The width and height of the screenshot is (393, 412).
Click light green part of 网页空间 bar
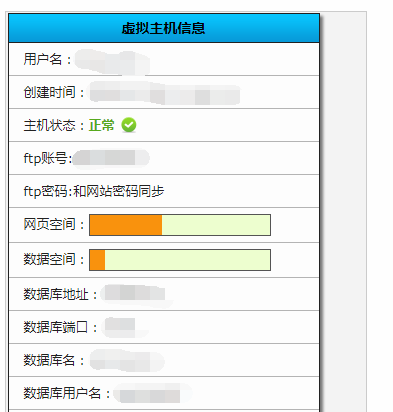[x=216, y=225]
